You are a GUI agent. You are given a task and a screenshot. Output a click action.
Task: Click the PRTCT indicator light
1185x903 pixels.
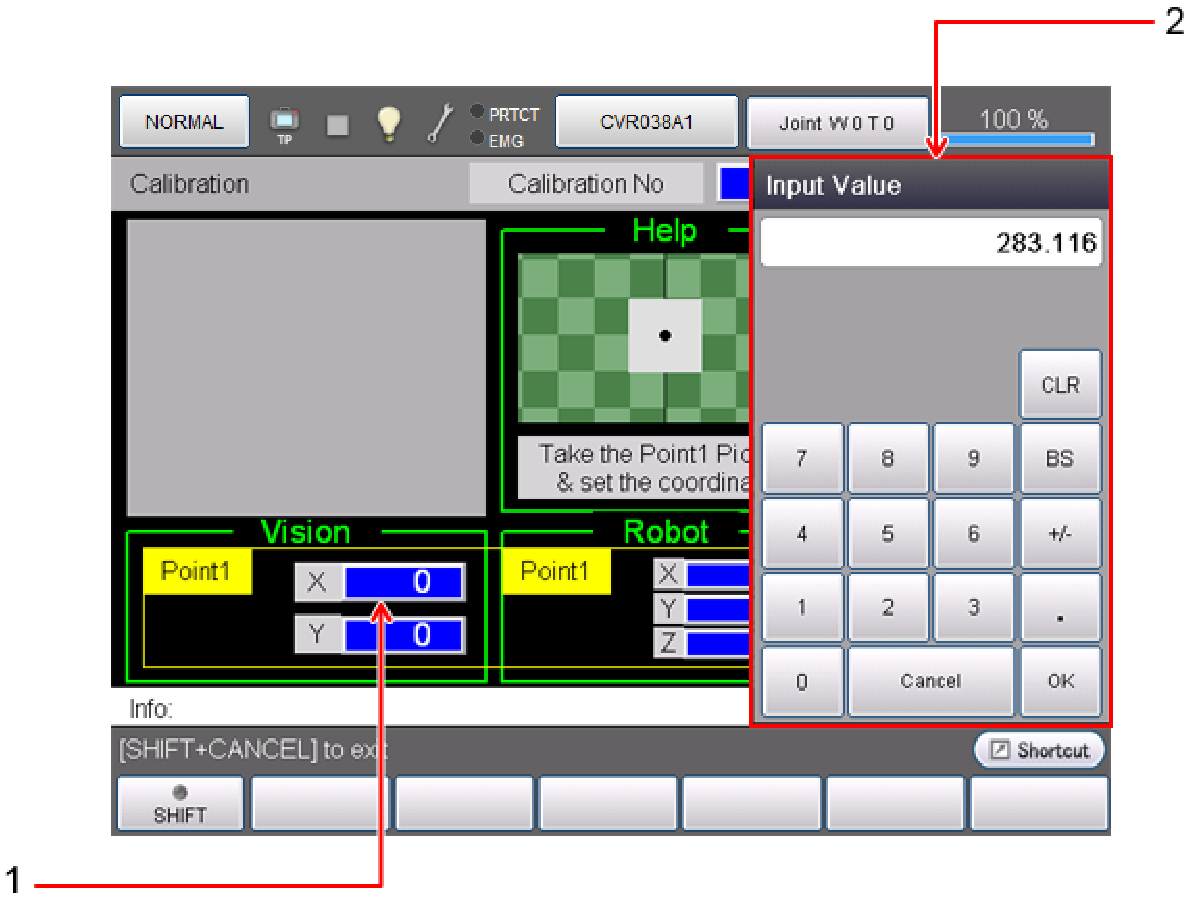tap(477, 113)
